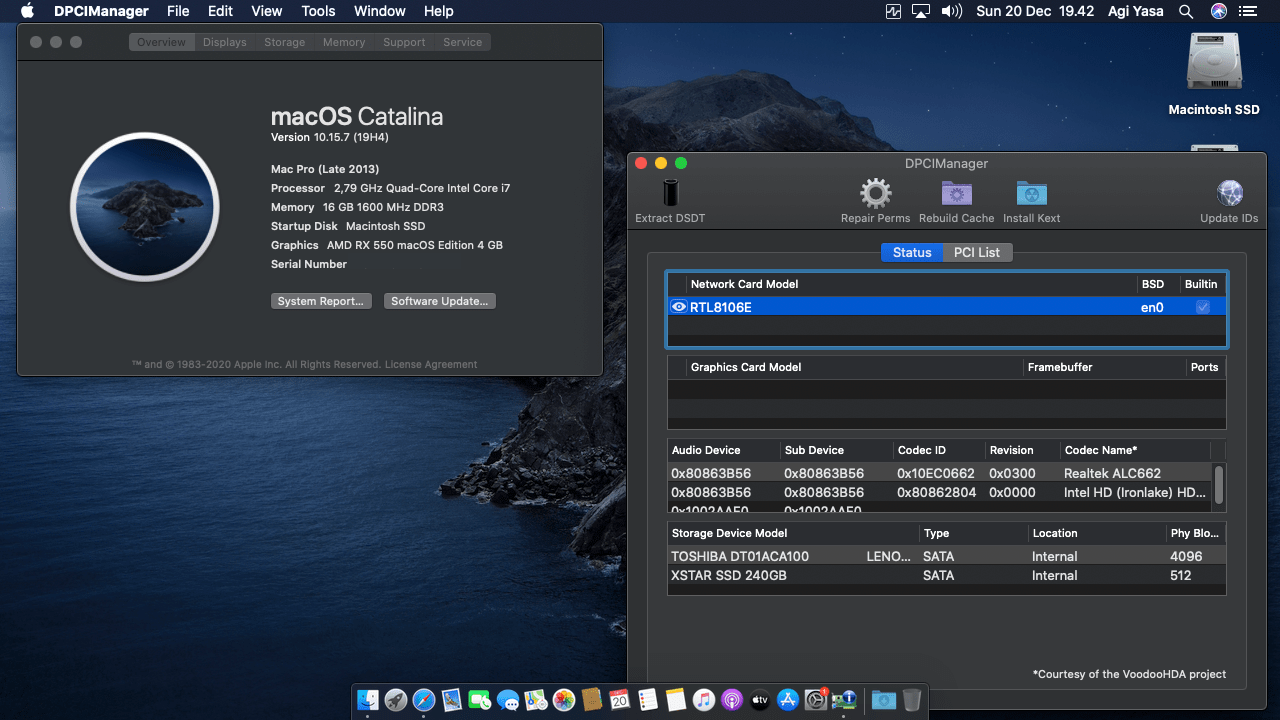Open Messages from the Dock
The height and width of the screenshot is (720, 1280).
click(508, 700)
